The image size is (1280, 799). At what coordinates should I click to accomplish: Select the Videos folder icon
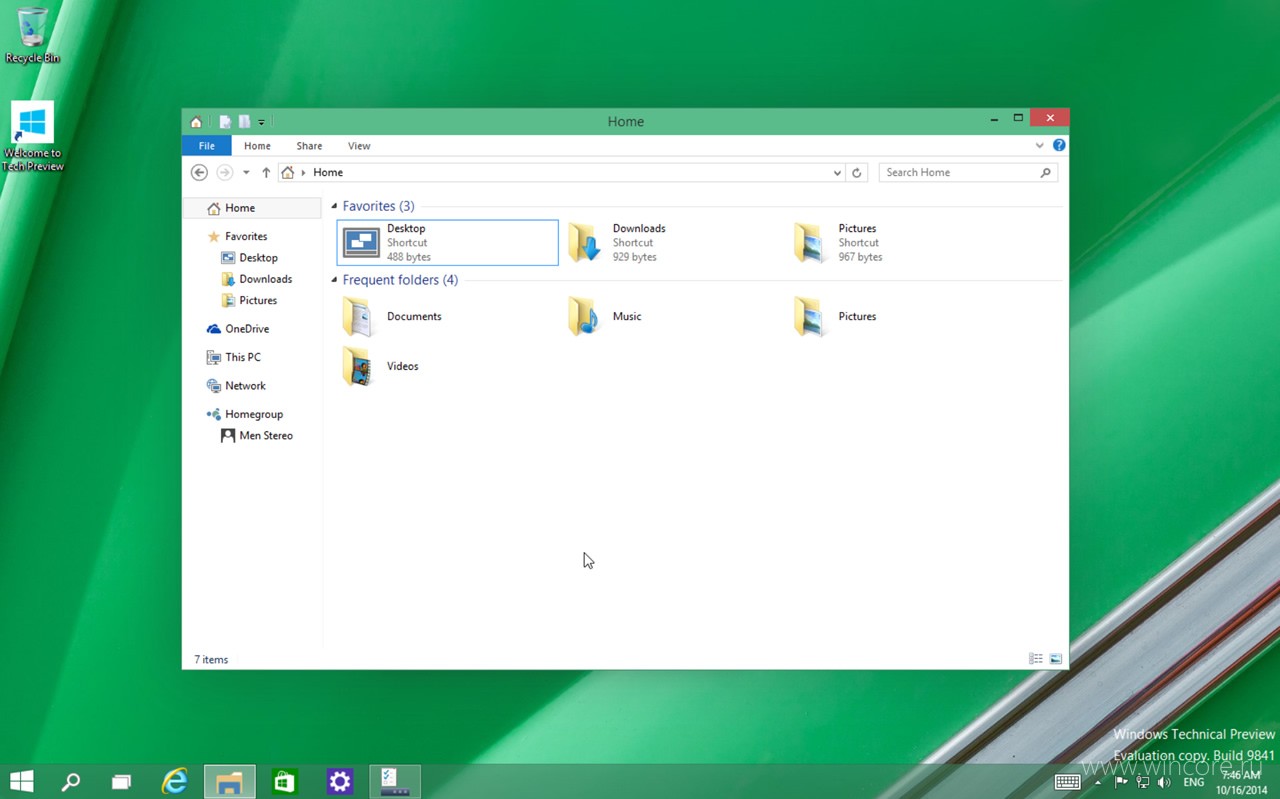coord(359,366)
